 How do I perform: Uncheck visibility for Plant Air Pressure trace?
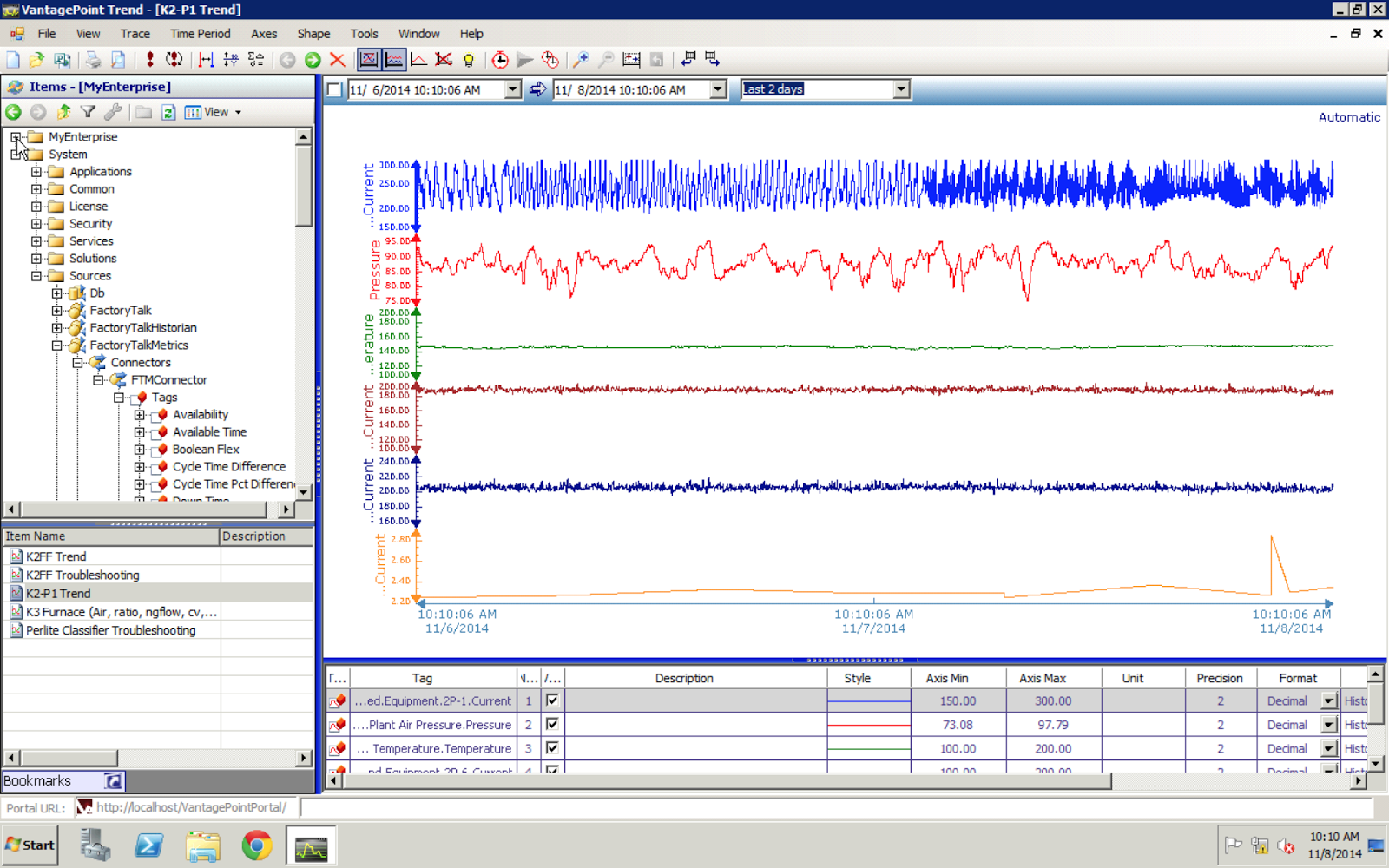pyautogui.click(x=552, y=724)
